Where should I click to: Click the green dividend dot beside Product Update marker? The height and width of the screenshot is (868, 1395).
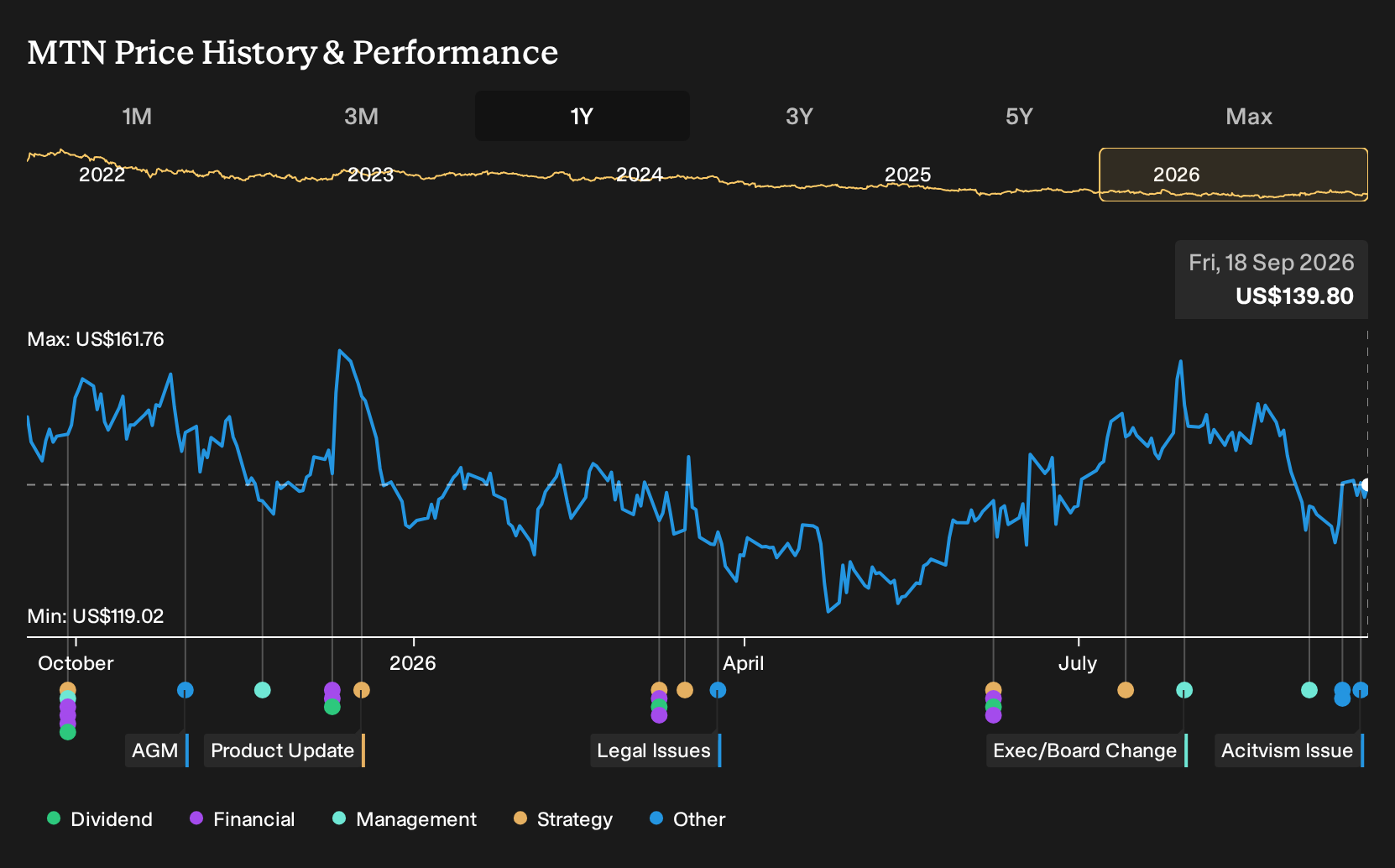coord(332,707)
